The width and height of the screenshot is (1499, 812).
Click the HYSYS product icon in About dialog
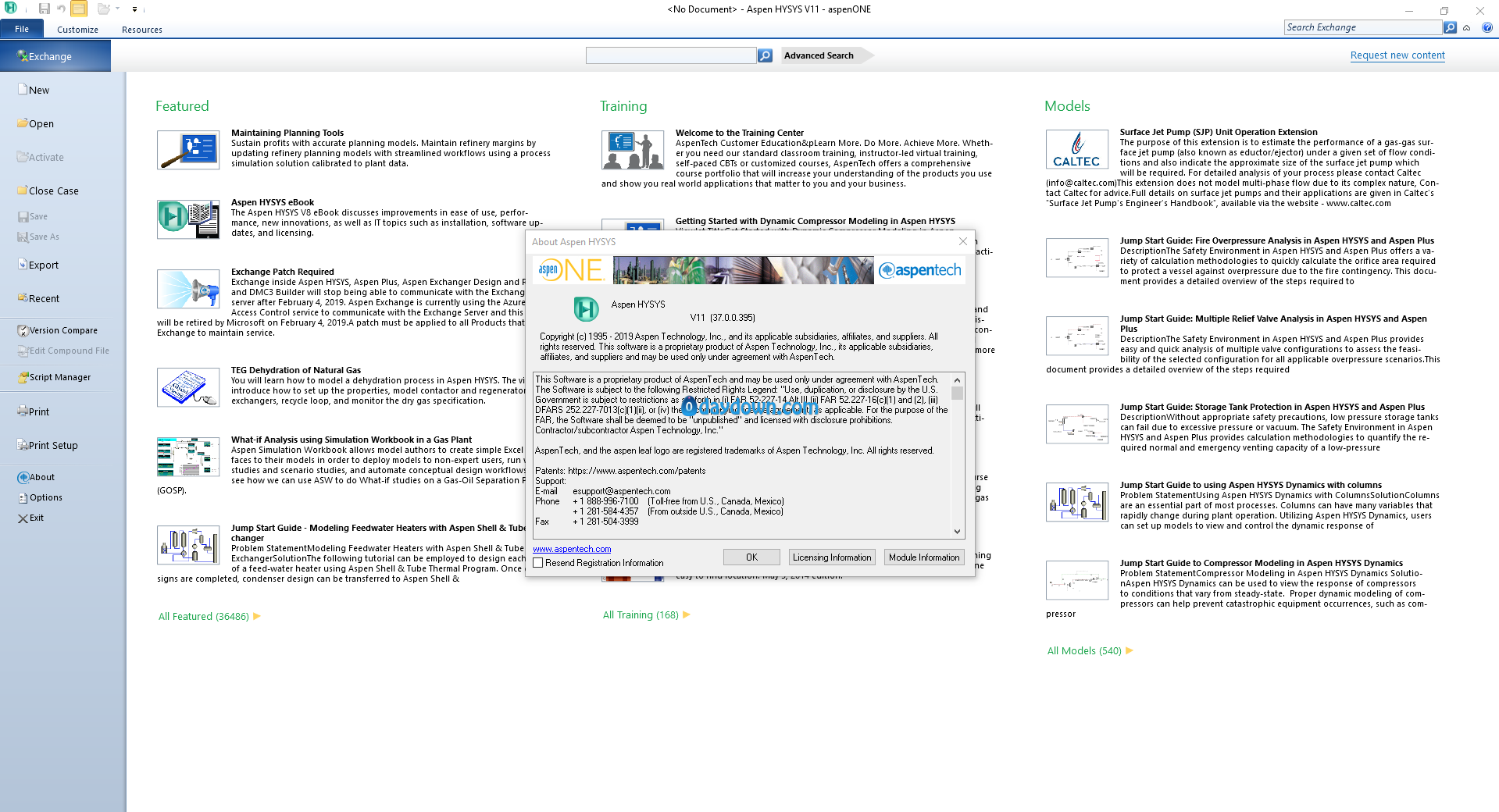tap(586, 309)
